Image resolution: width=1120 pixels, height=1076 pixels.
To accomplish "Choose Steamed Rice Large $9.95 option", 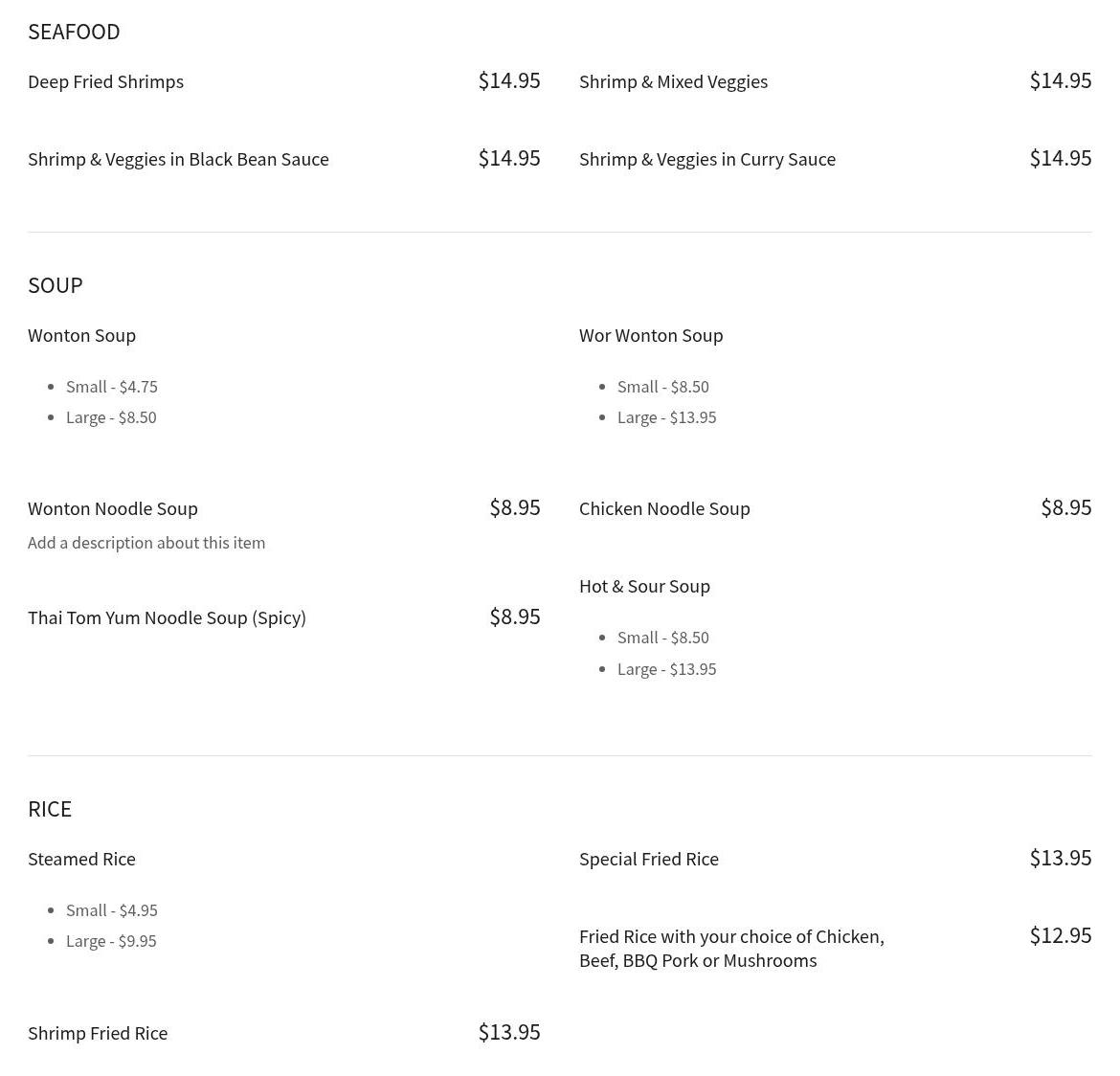I will pyautogui.click(x=111, y=941).
